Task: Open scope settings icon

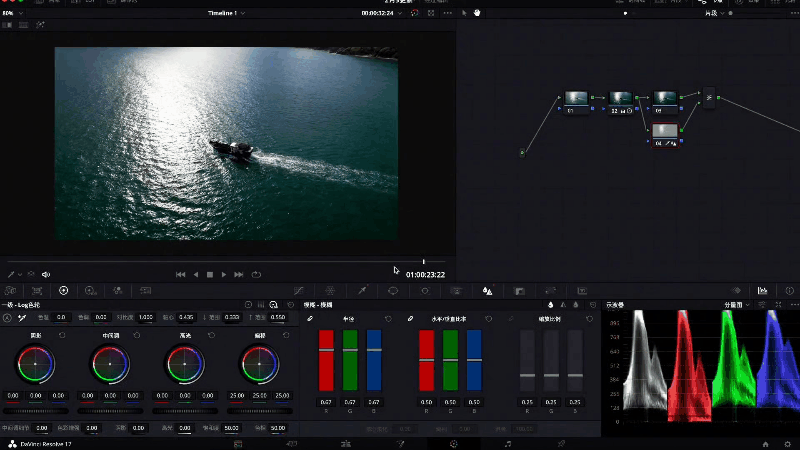Action: point(762,305)
